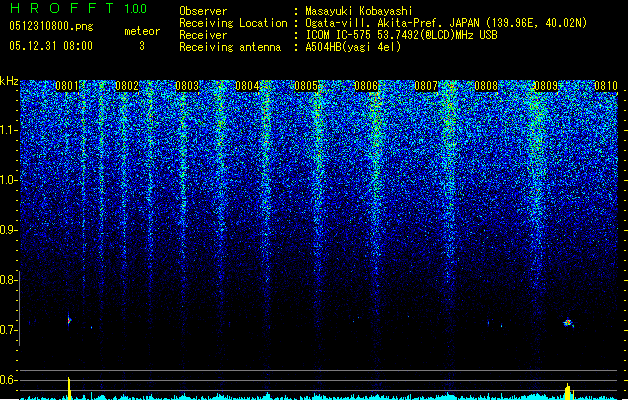Click the HROFFT 1.00 program title
629x400 pixels.
pos(79,8)
